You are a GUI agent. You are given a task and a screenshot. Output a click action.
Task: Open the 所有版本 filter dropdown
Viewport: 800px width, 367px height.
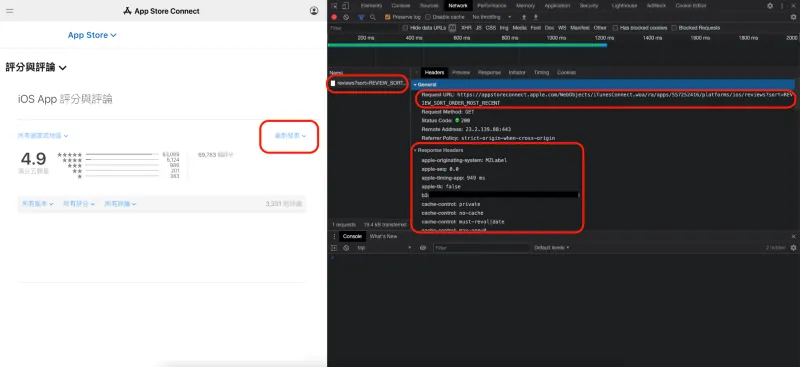pos(37,204)
